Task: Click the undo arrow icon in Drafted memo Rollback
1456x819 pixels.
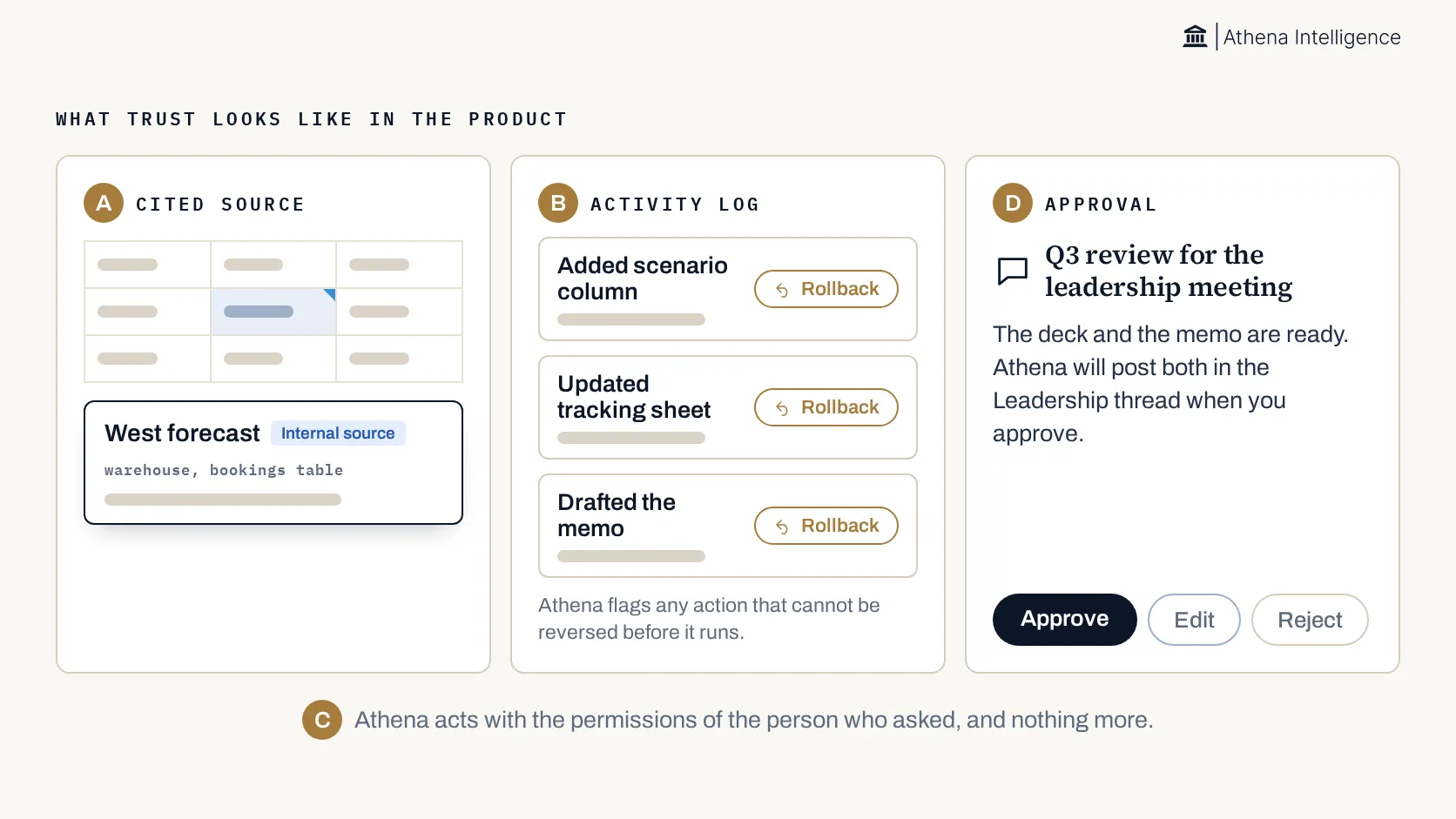Action: (782, 527)
